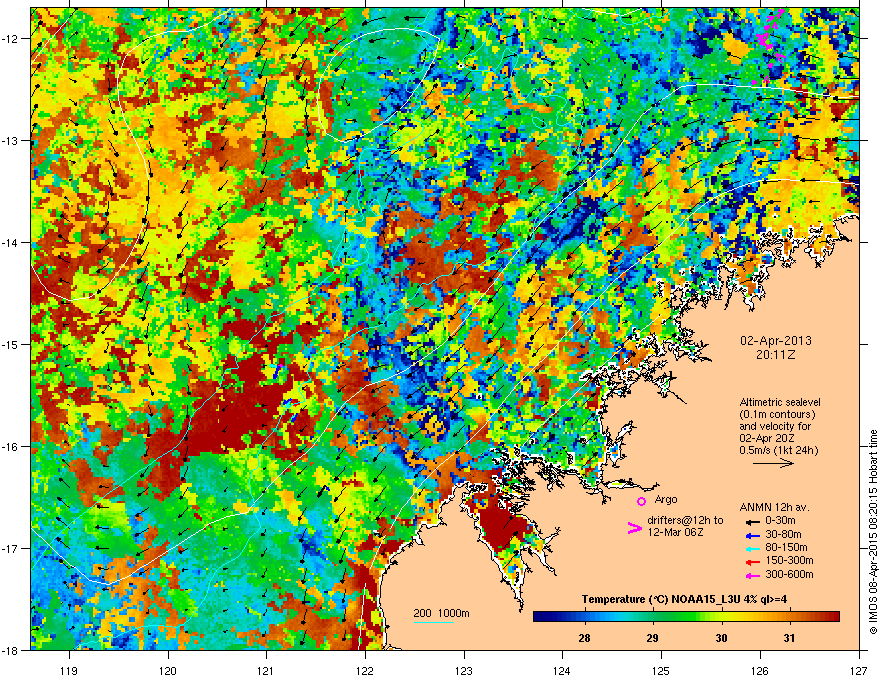
Task: Click the cyan 200 1000m depth contour line sample
Action: click(433, 622)
